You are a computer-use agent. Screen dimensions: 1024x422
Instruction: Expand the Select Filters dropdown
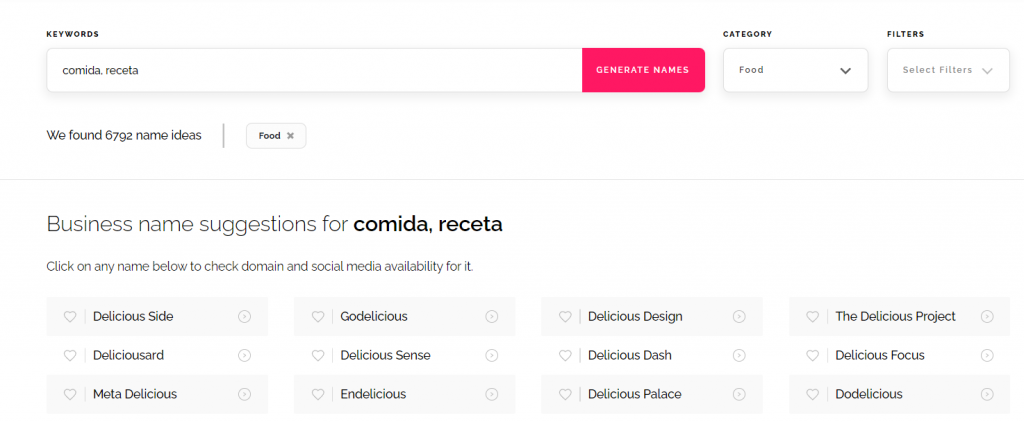tap(947, 70)
